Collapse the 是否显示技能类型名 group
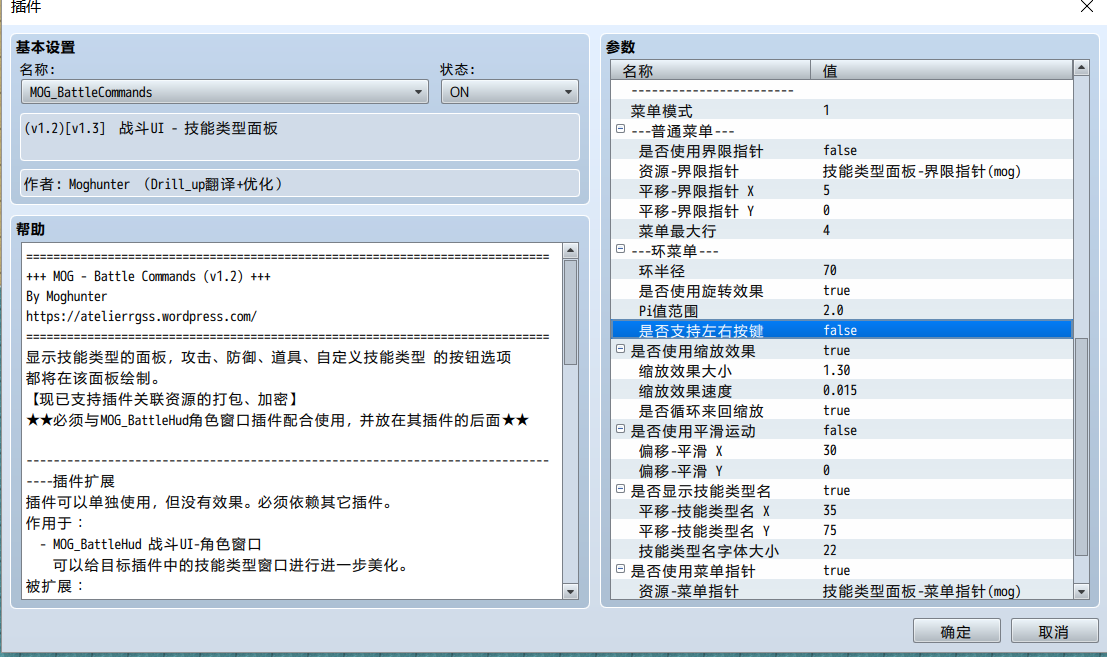This screenshot has height=657, width=1107. (x=621, y=488)
